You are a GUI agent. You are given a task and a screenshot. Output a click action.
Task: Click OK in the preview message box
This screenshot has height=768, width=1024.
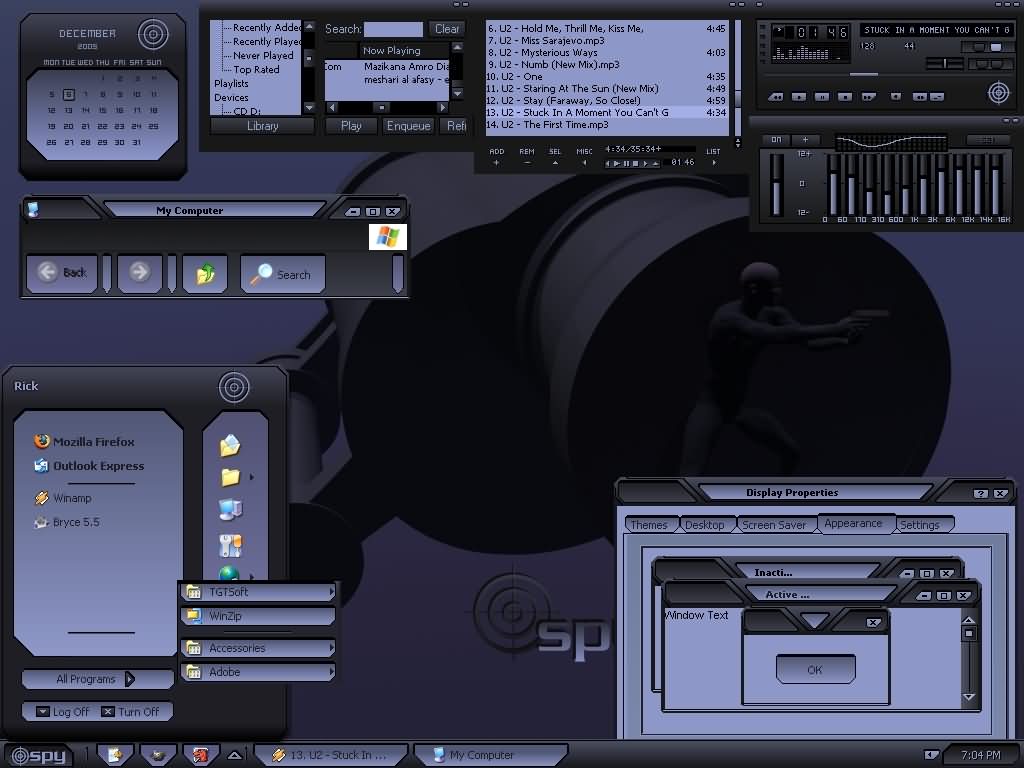[x=815, y=669]
